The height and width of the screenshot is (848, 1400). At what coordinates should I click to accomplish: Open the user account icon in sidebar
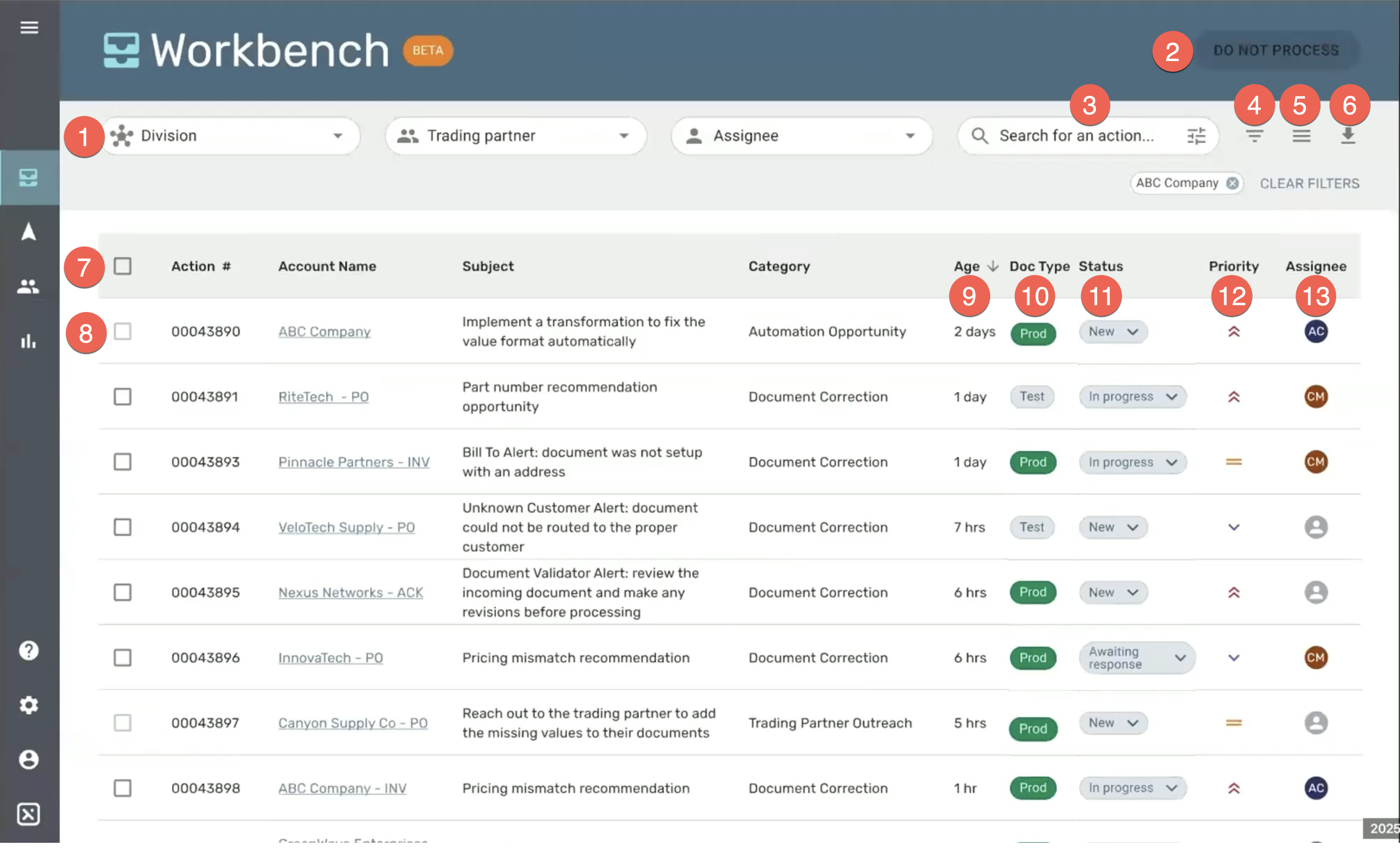coord(29,759)
